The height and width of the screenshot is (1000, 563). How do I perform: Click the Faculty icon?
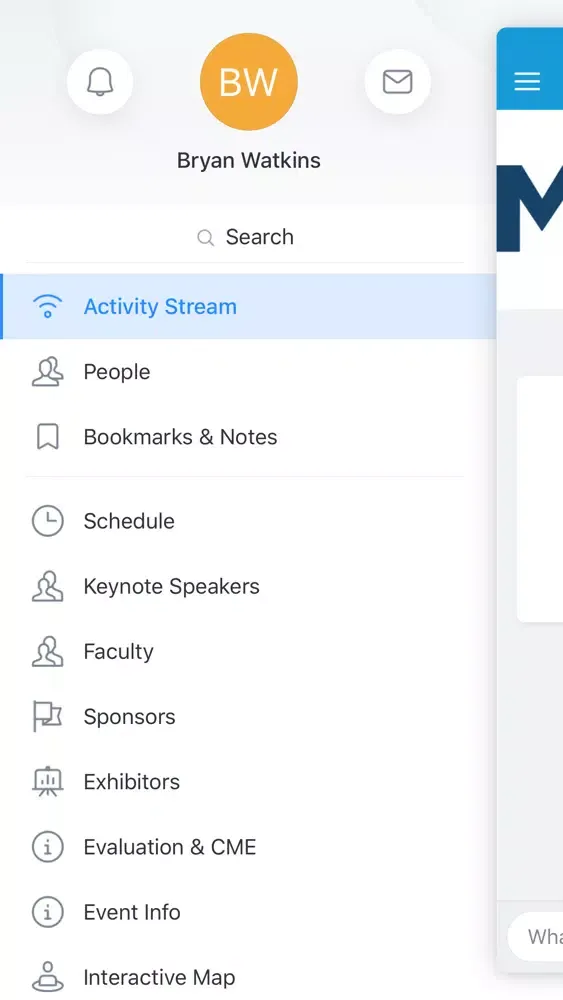pyautogui.click(x=48, y=651)
